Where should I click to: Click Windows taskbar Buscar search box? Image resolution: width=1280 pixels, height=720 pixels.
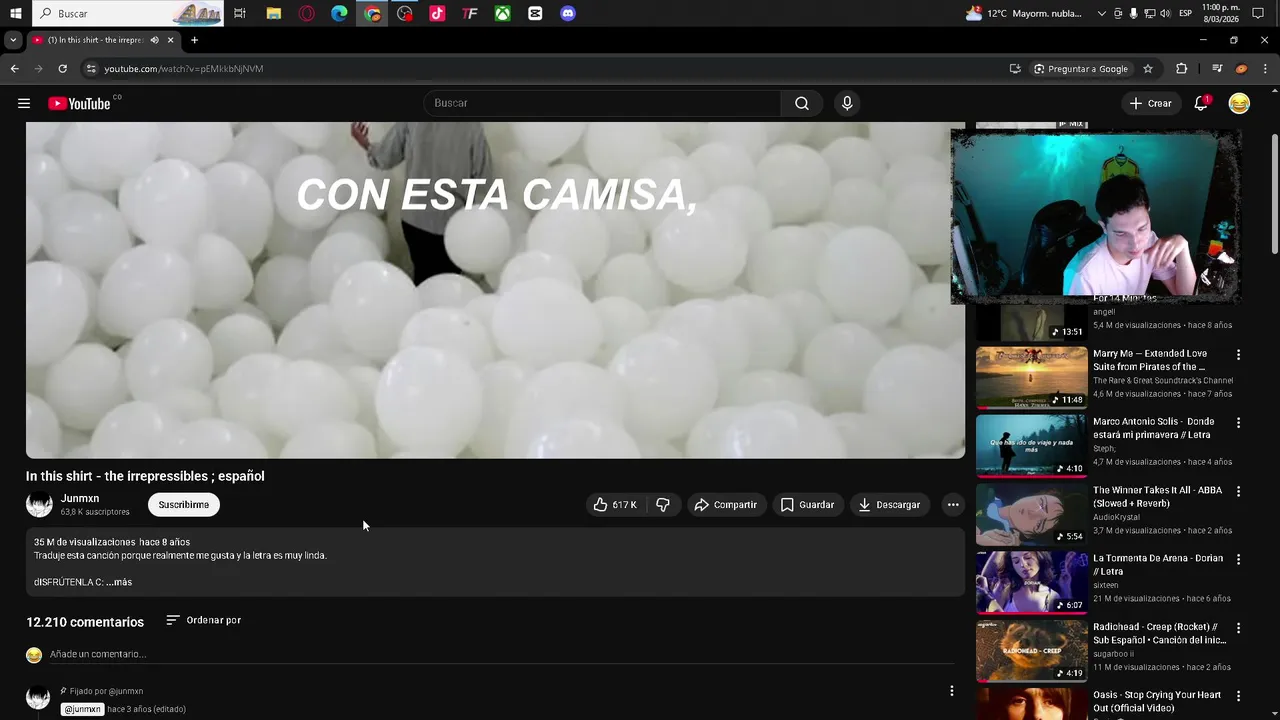coord(130,14)
